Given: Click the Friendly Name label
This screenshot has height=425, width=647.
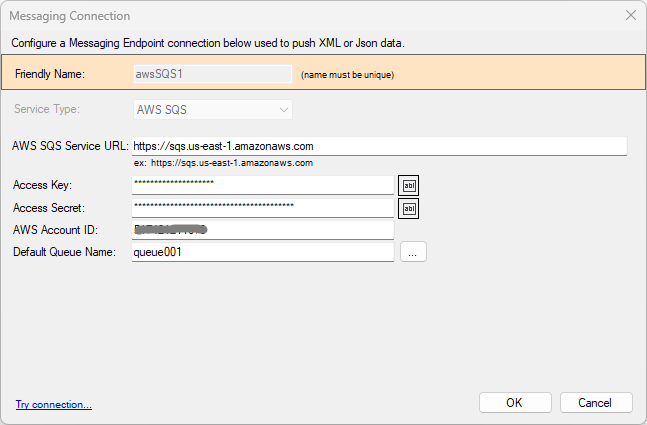Looking at the screenshot, I should pyautogui.click(x=50, y=74).
